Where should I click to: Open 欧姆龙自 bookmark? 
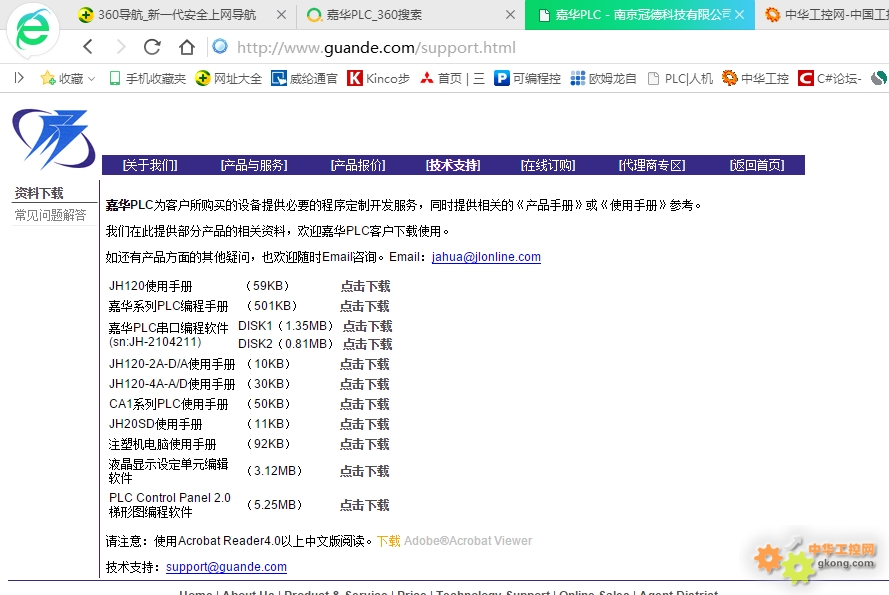pos(604,78)
